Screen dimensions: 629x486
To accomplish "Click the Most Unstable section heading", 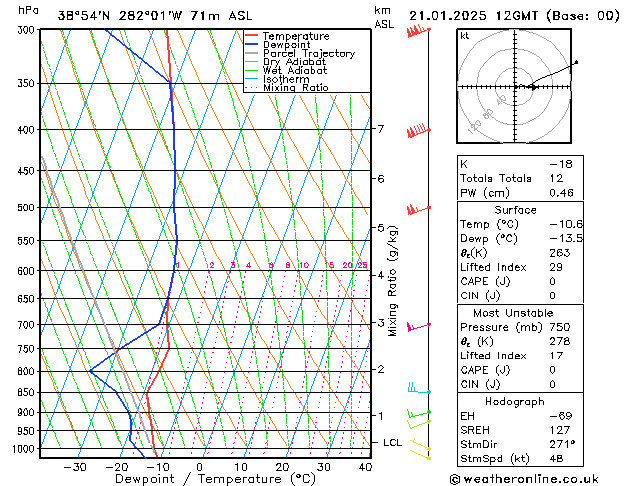I will click(513, 313).
